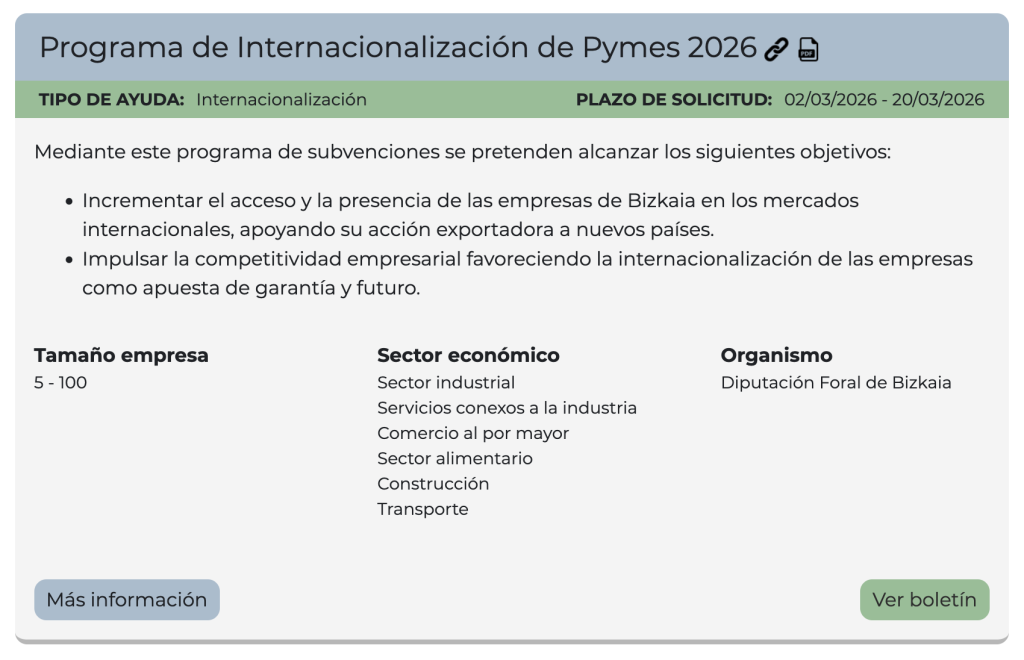Click the Sector industrial entry
Screen dimensions: 1024x660
click(x=446, y=382)
